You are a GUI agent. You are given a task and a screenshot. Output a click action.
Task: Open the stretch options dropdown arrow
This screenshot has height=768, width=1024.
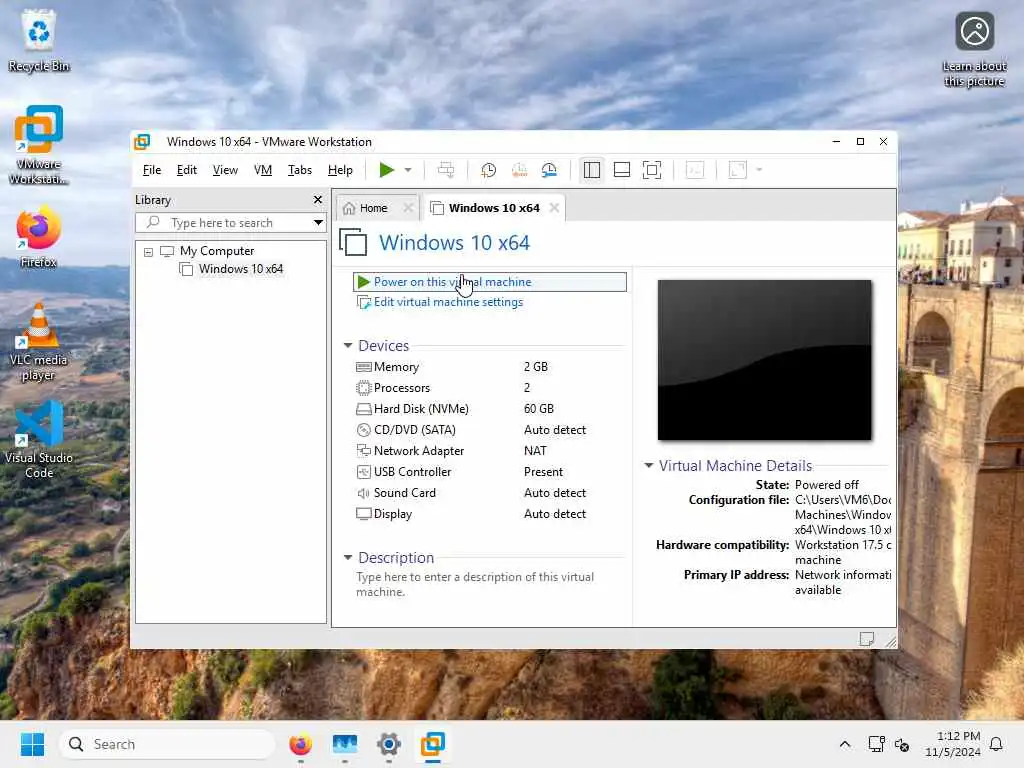[x=759, y=170]
